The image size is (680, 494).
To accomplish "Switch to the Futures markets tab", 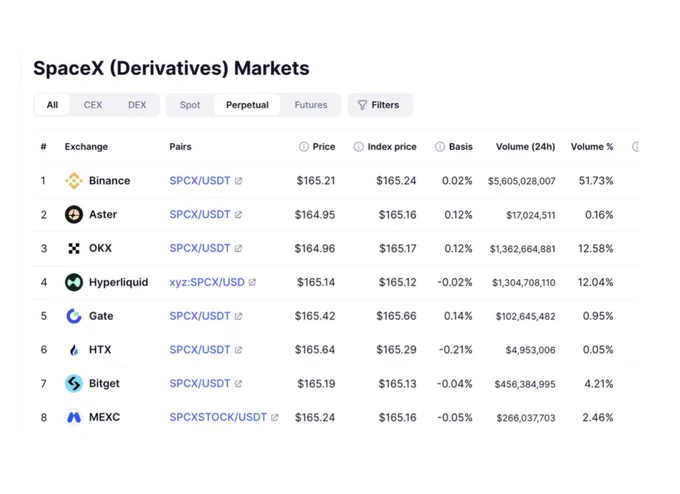I will [311, 105].
